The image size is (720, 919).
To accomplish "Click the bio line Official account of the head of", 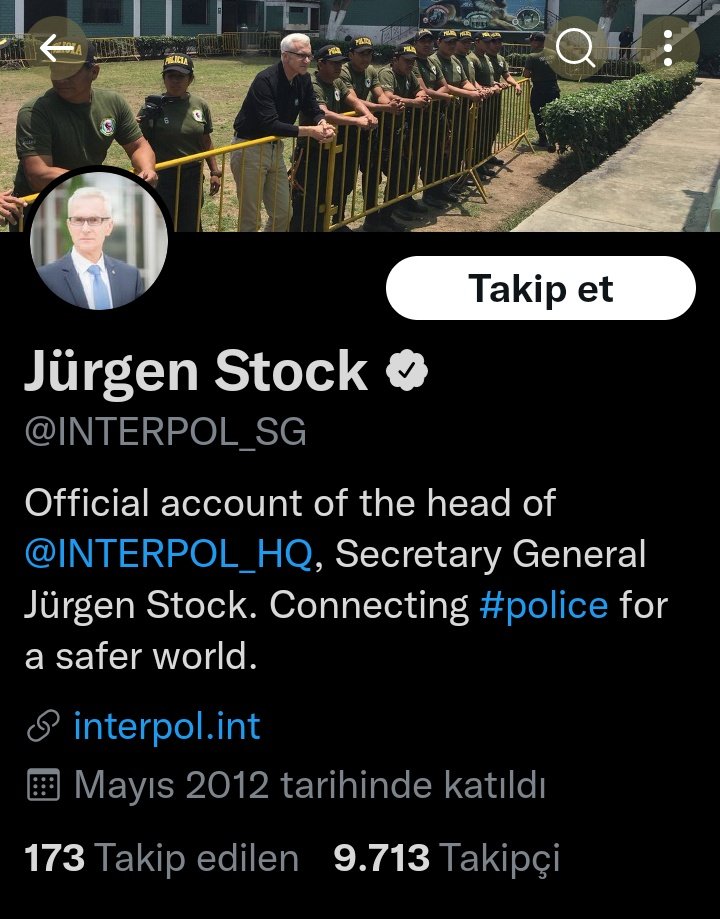I will pyautogui.click(x=290, y=503).
